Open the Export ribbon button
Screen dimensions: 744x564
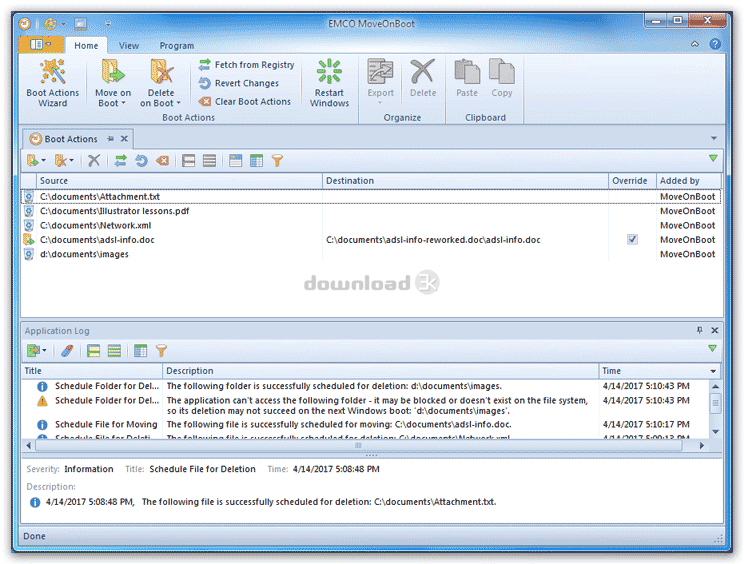coord(381,83)
